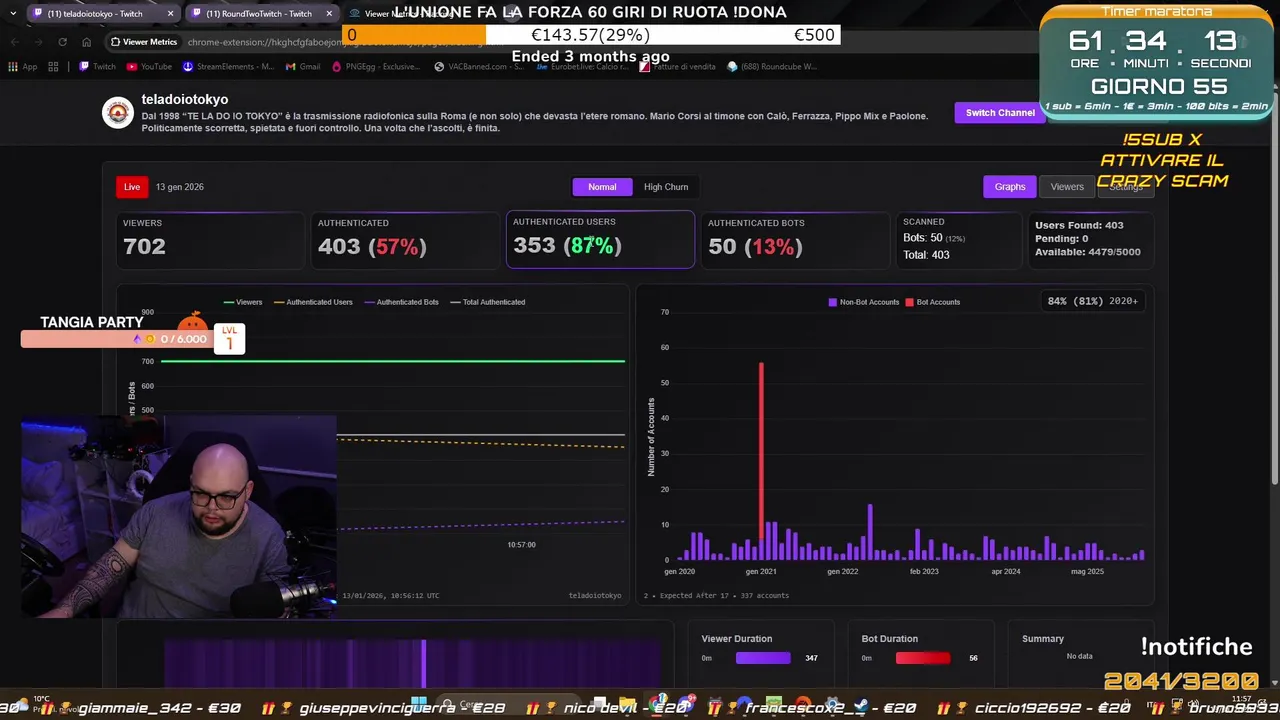Screen dimensions: 1280x720
Task: Click the Viewer Metrics extension chip in address bar
Action: [x=144, y=42]
